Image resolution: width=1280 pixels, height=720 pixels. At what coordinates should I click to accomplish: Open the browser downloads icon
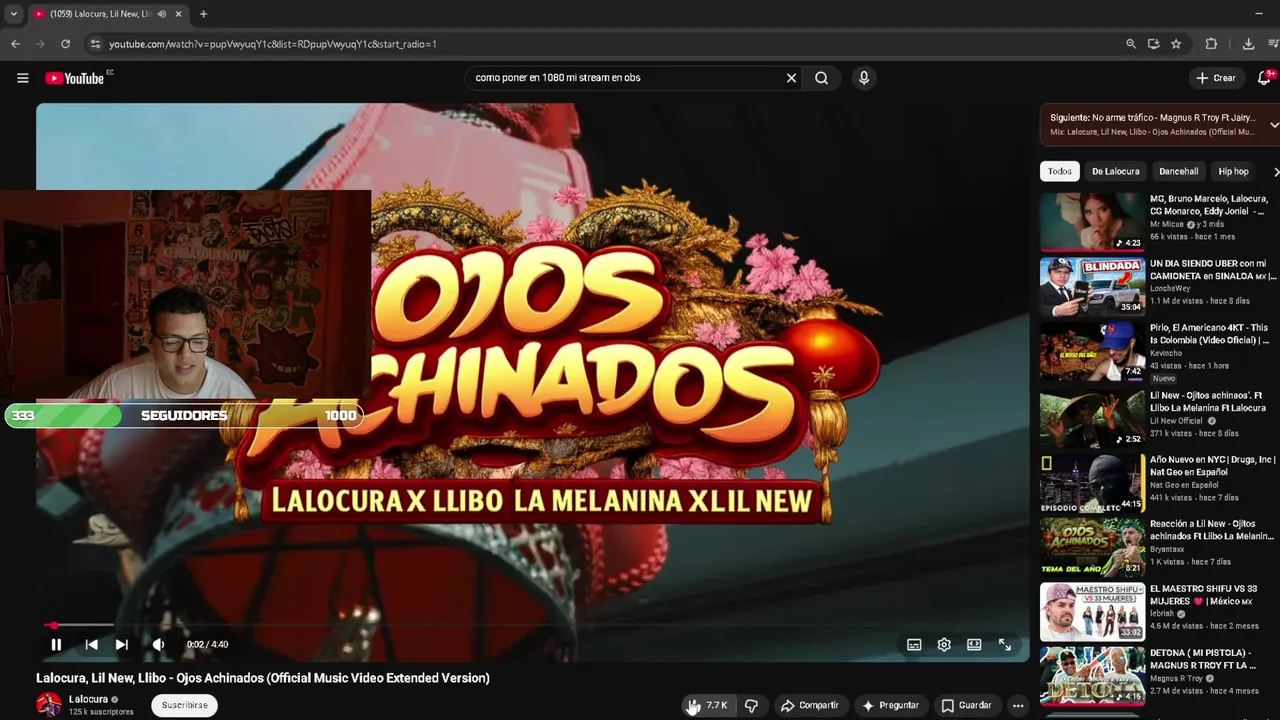(1248, 44)
